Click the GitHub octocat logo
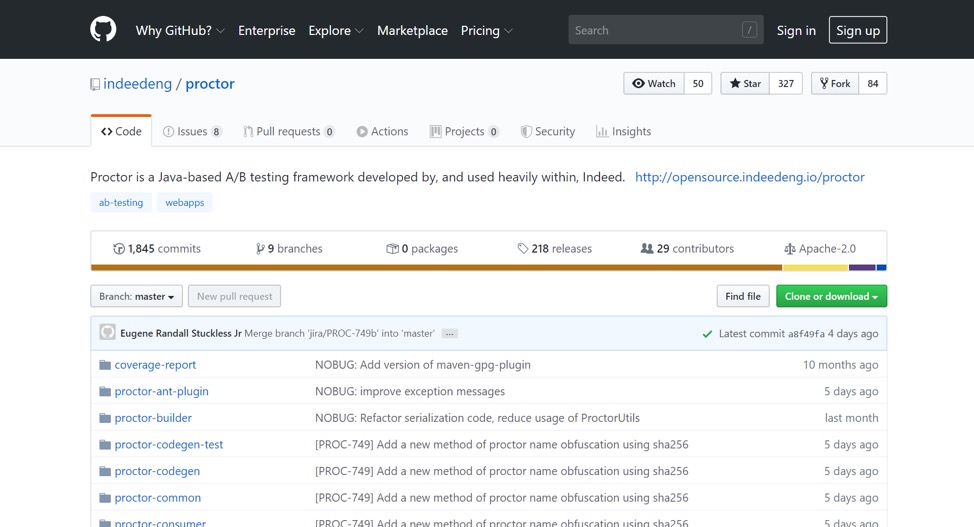 pyautogui.click(x=103, y=30)
